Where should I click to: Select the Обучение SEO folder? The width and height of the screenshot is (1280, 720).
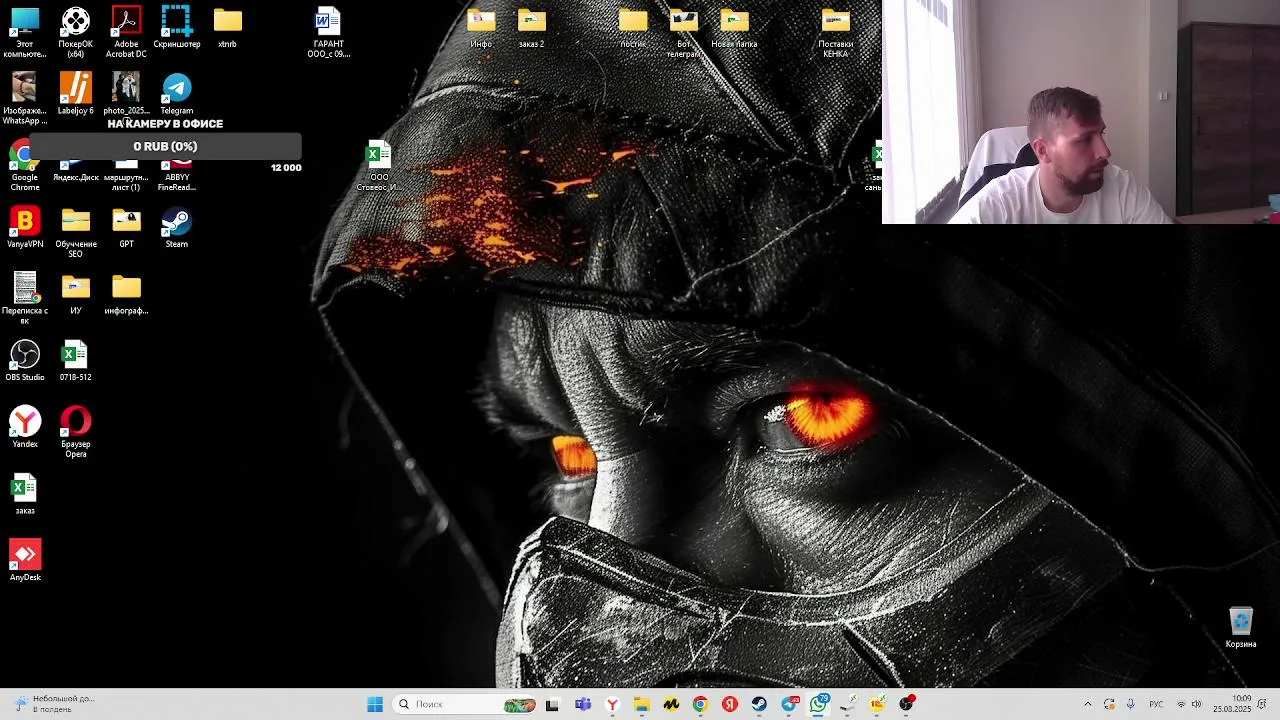[x=76, y=233]
